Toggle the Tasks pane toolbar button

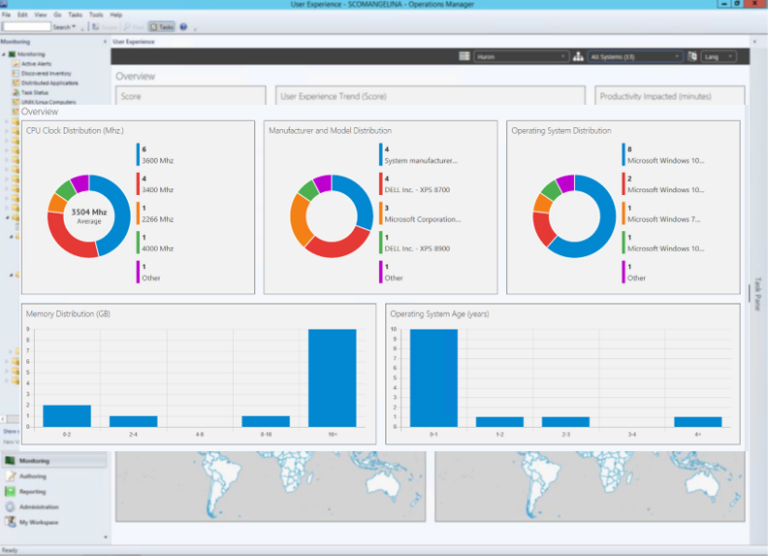click(162, 27)
